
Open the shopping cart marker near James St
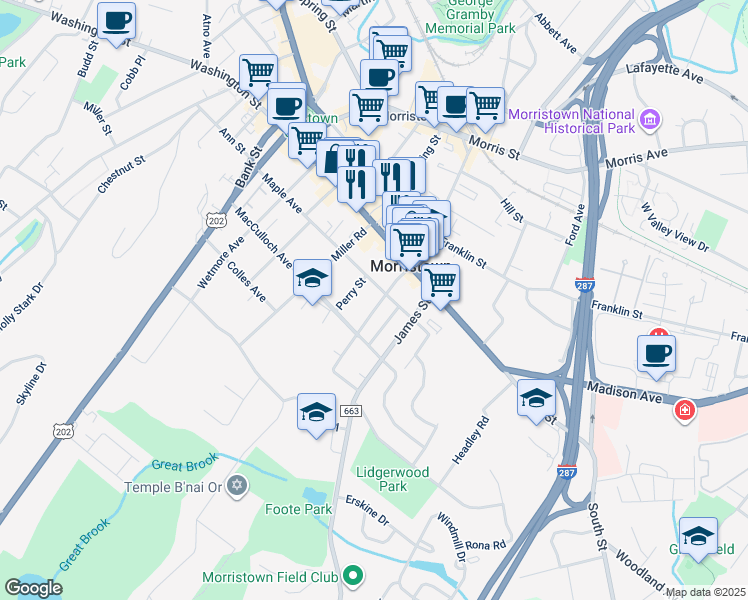(440, 285)
